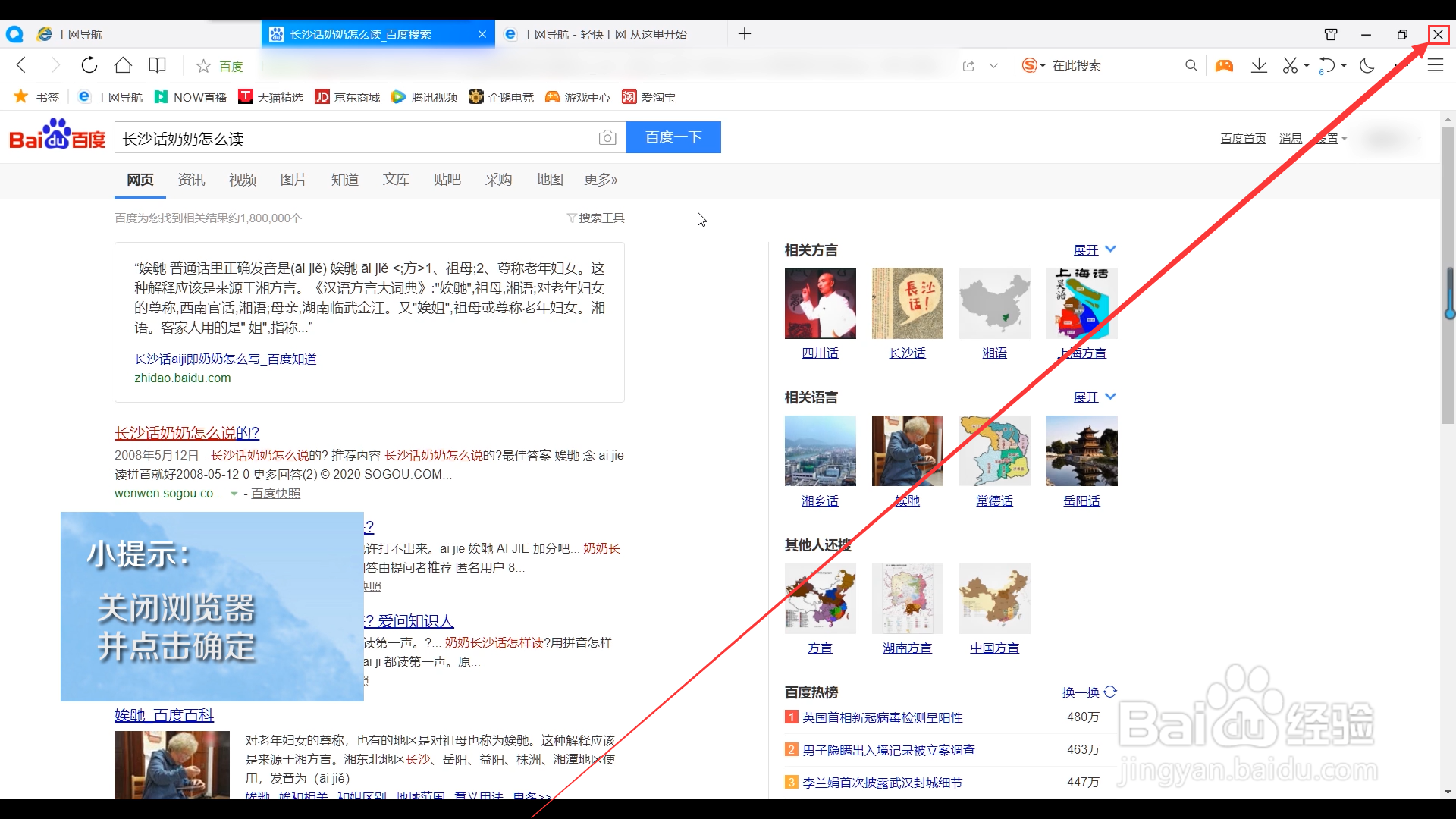Viewport: 1456px width, 819px height.
Task: Open the browser hamburger main menu
Action: click(1436, 65)
